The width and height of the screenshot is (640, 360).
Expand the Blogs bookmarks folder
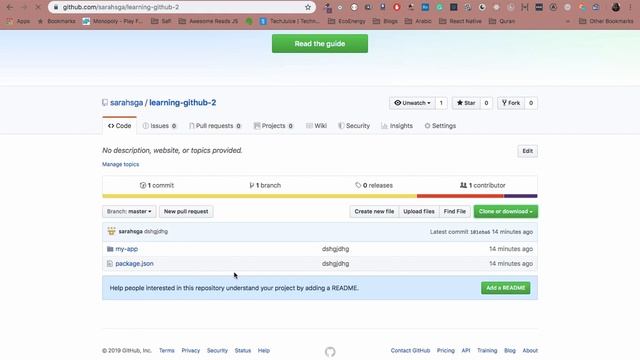[x=385, y=21]
